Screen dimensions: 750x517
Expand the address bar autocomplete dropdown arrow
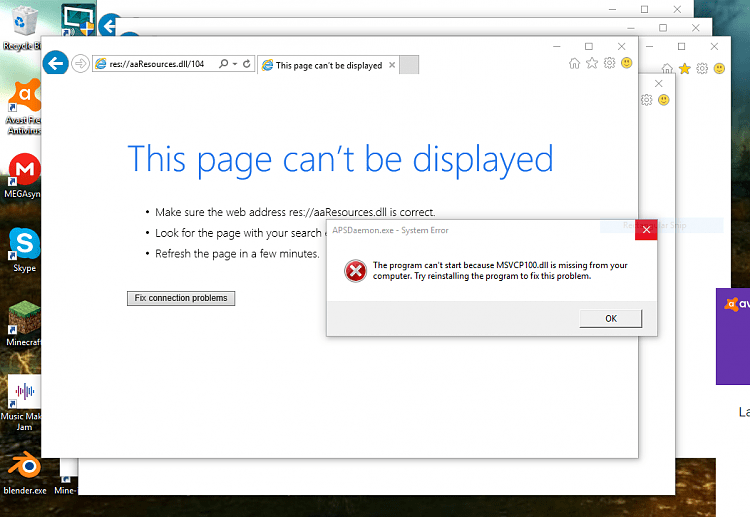[x=234, y=64]
